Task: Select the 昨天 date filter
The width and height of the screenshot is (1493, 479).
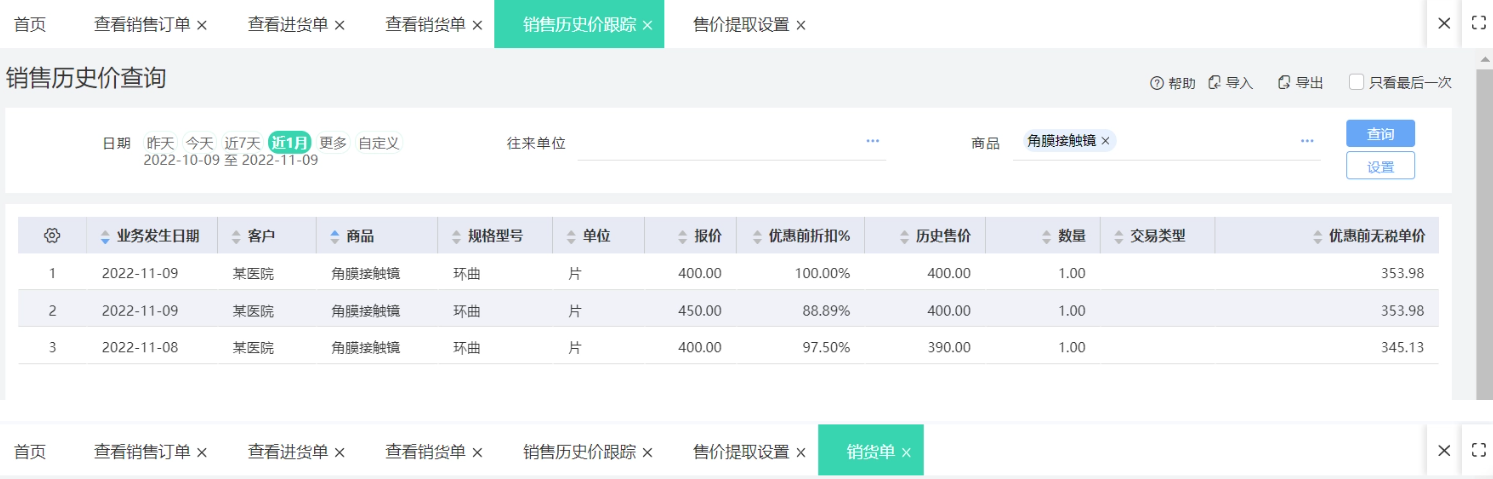Action: click(160, 143)
